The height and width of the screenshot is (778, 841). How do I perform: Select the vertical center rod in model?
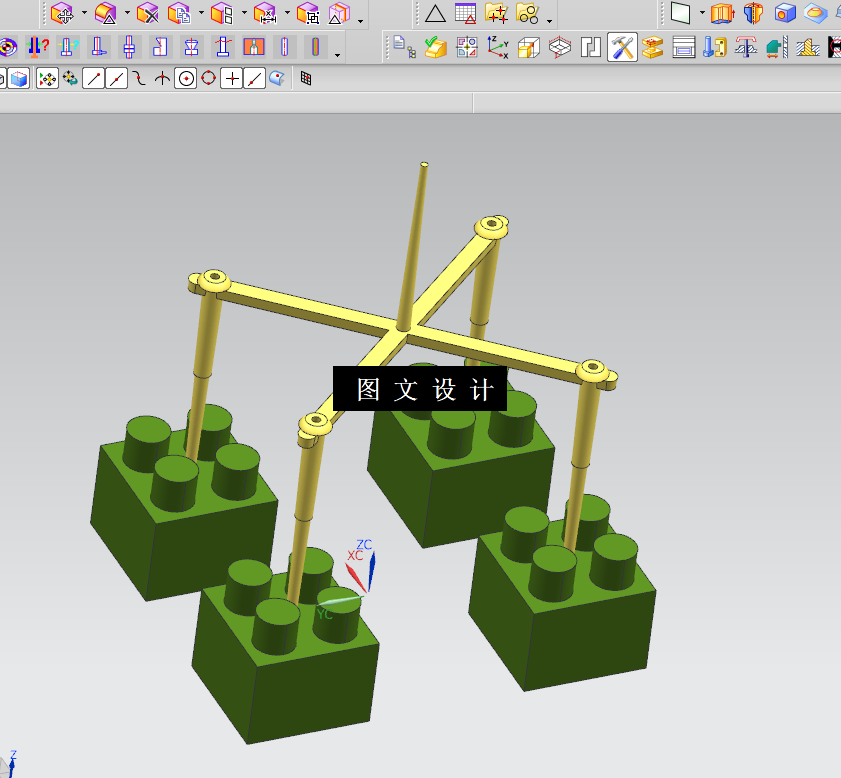413,247
